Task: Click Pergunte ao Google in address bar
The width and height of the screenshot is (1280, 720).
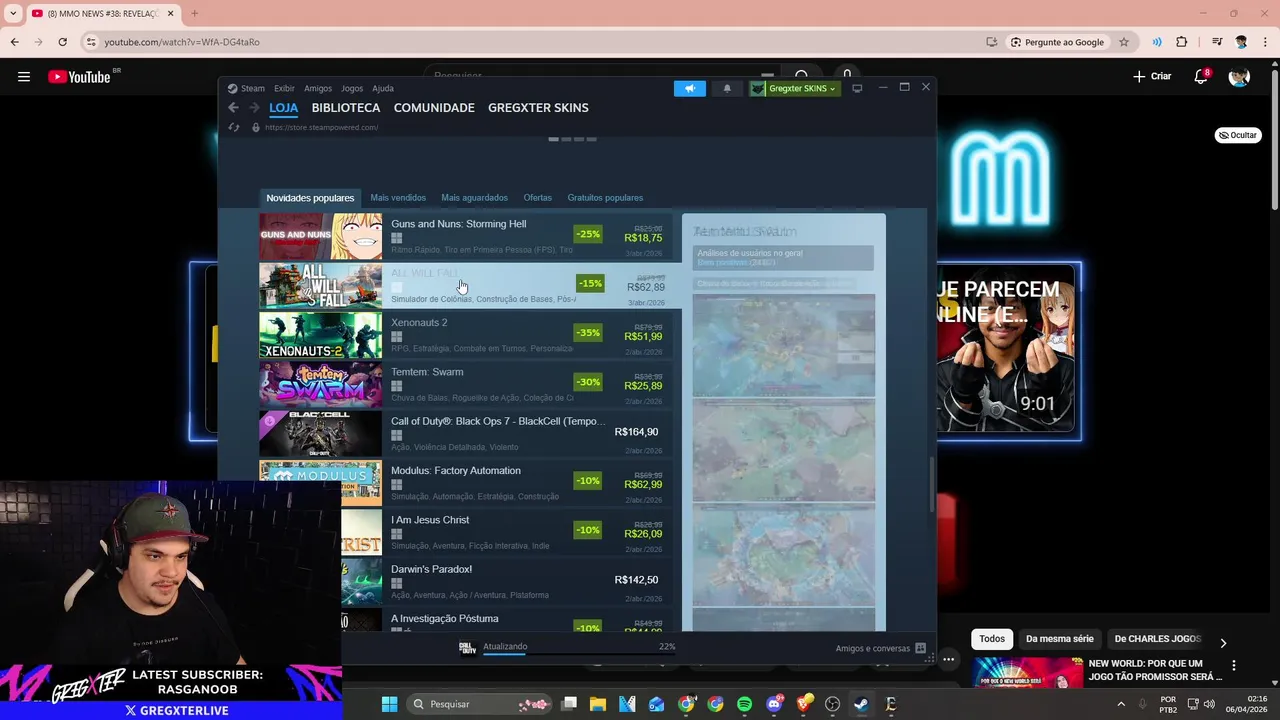Action: tap(1057, 42)
